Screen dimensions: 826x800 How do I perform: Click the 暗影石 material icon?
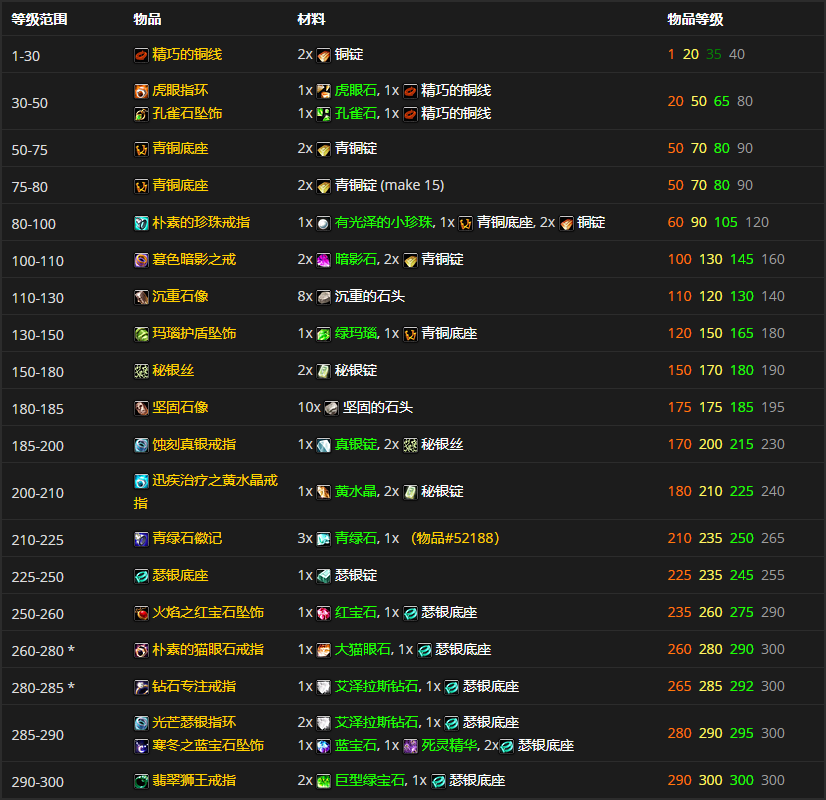(x=324, y=260)
